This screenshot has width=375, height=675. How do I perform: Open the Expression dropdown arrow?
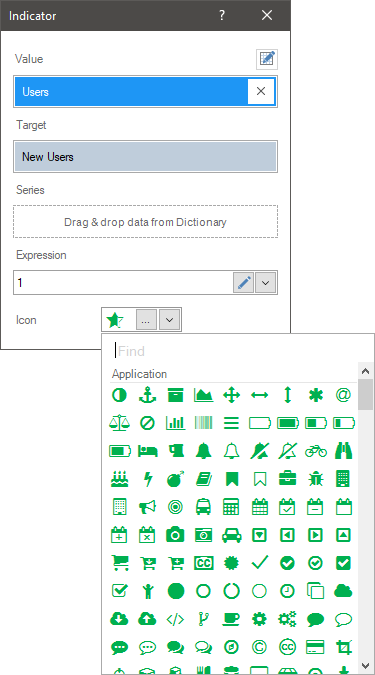(266, 282)
